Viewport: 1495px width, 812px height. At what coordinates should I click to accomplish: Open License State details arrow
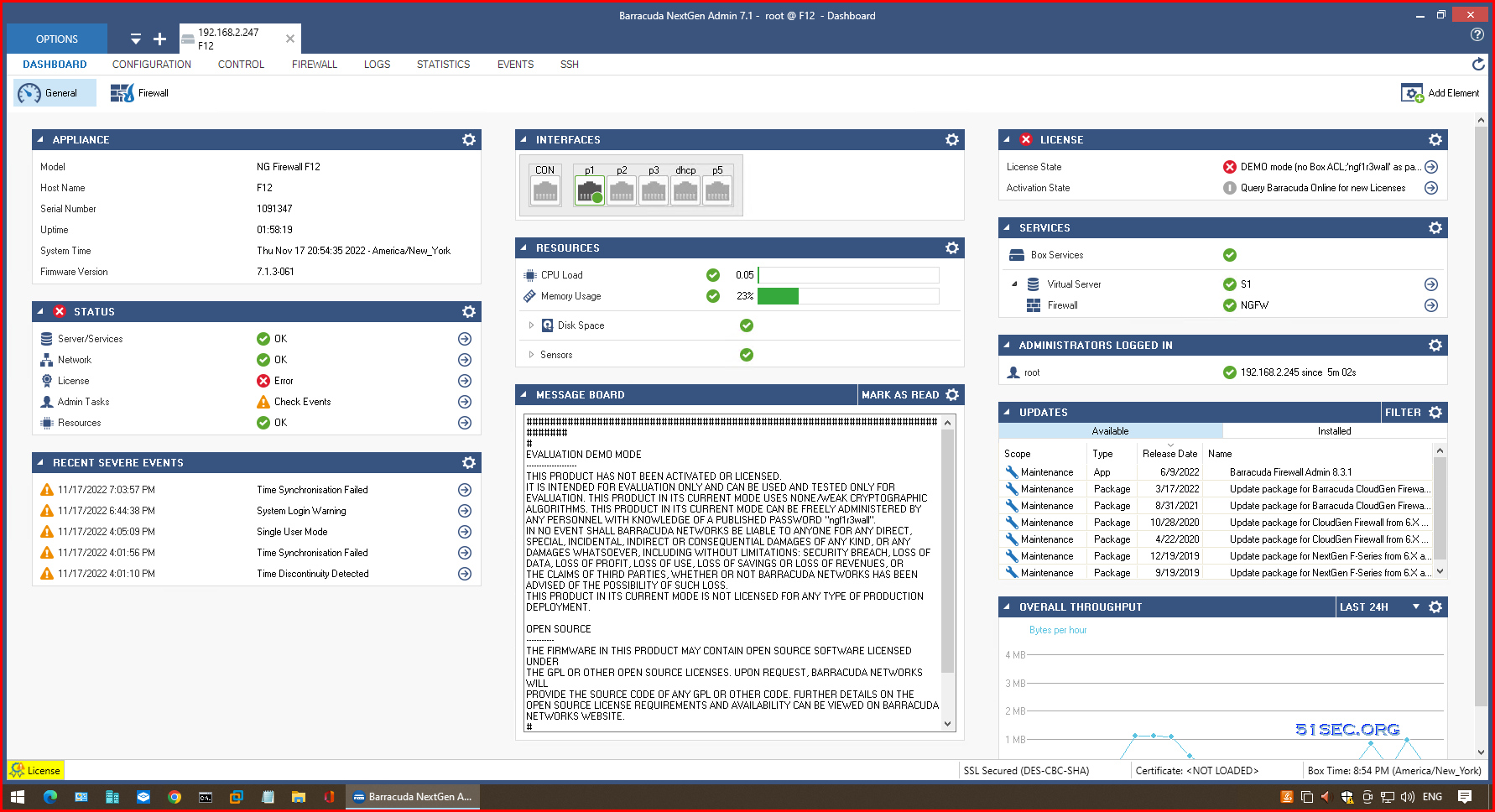pos(1431,167)
